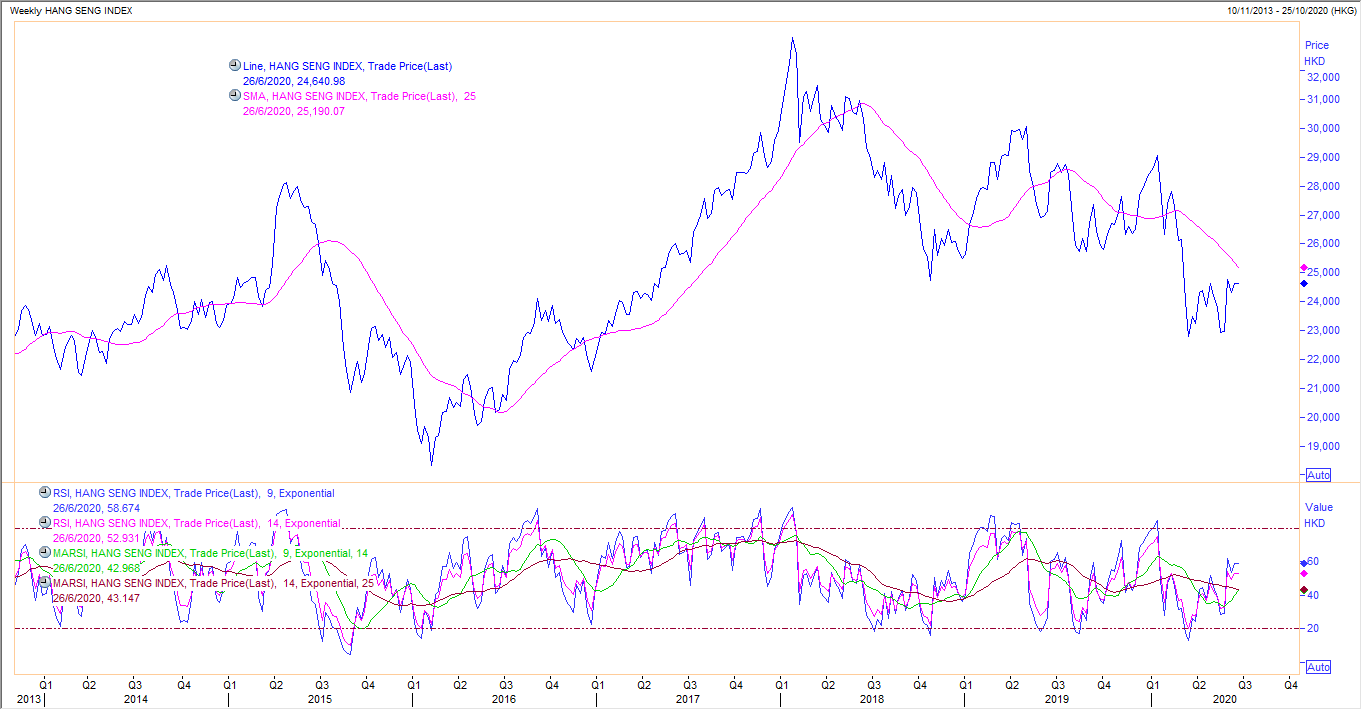
Task: Click the MARSI value 26/6/2020, 42.968
Action: tap(96, 568)
